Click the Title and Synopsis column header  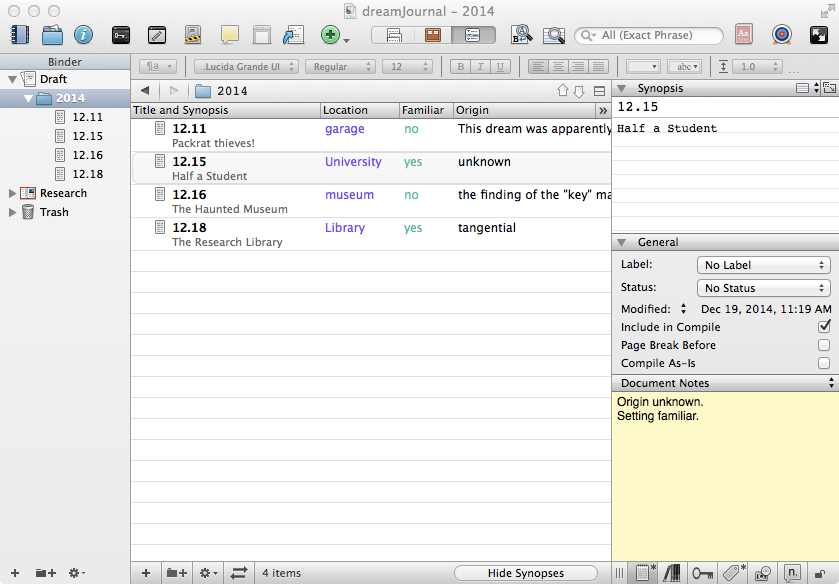tap(225, 110)
